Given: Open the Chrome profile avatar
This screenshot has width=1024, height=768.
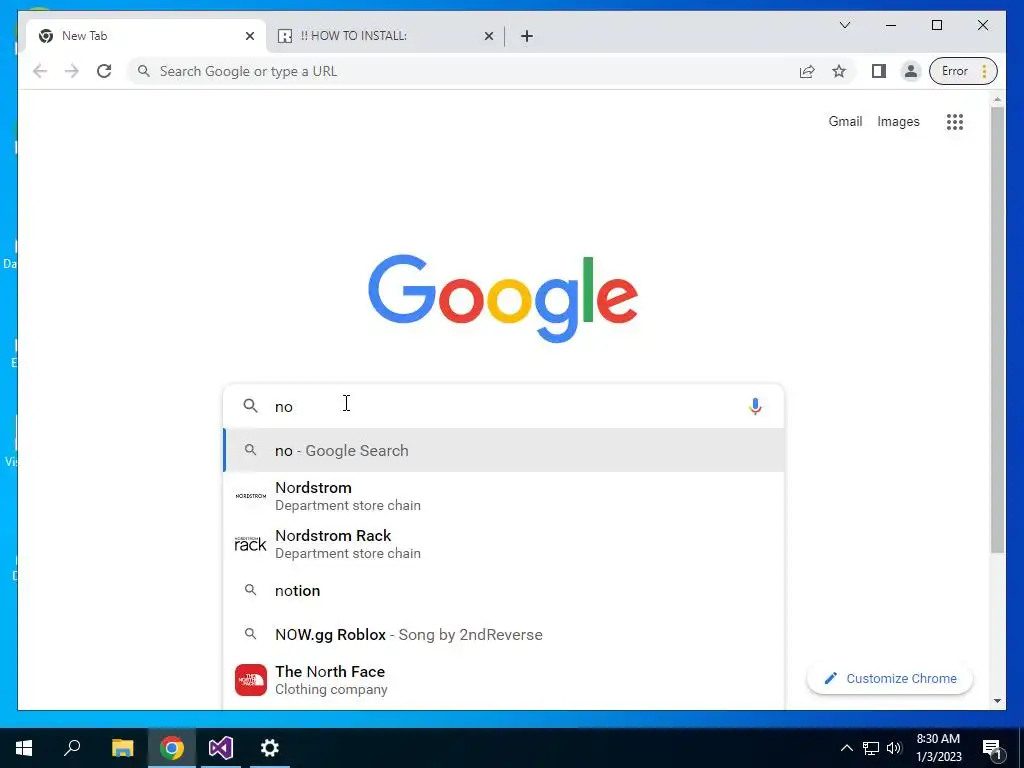Looking at the screenshot, I should point(910,71).
